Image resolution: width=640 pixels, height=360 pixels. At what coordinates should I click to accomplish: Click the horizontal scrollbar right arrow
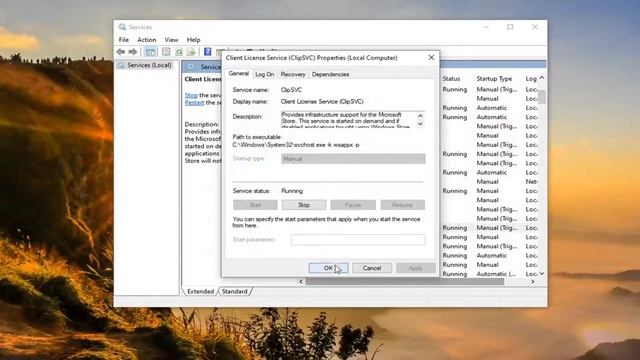pos(533,282)
